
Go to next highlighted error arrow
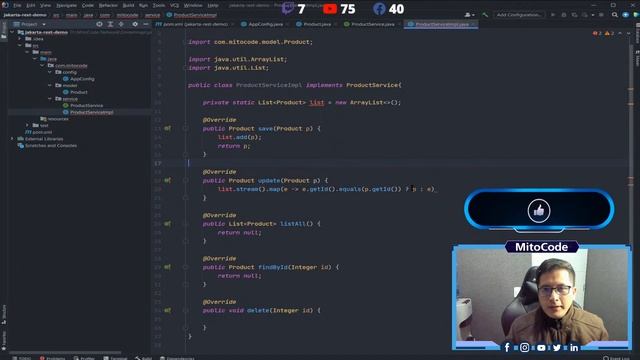[x=628, y=33]
